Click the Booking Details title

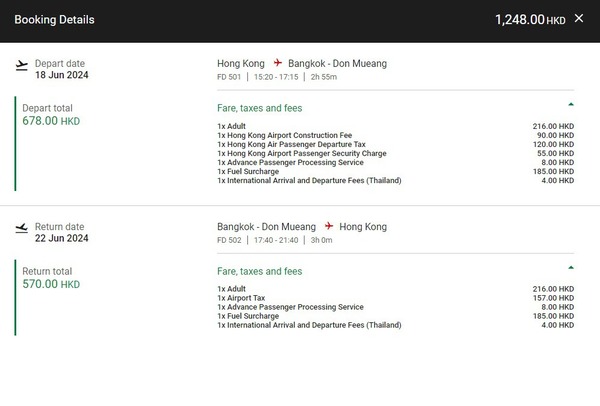[x=54, y=20]
